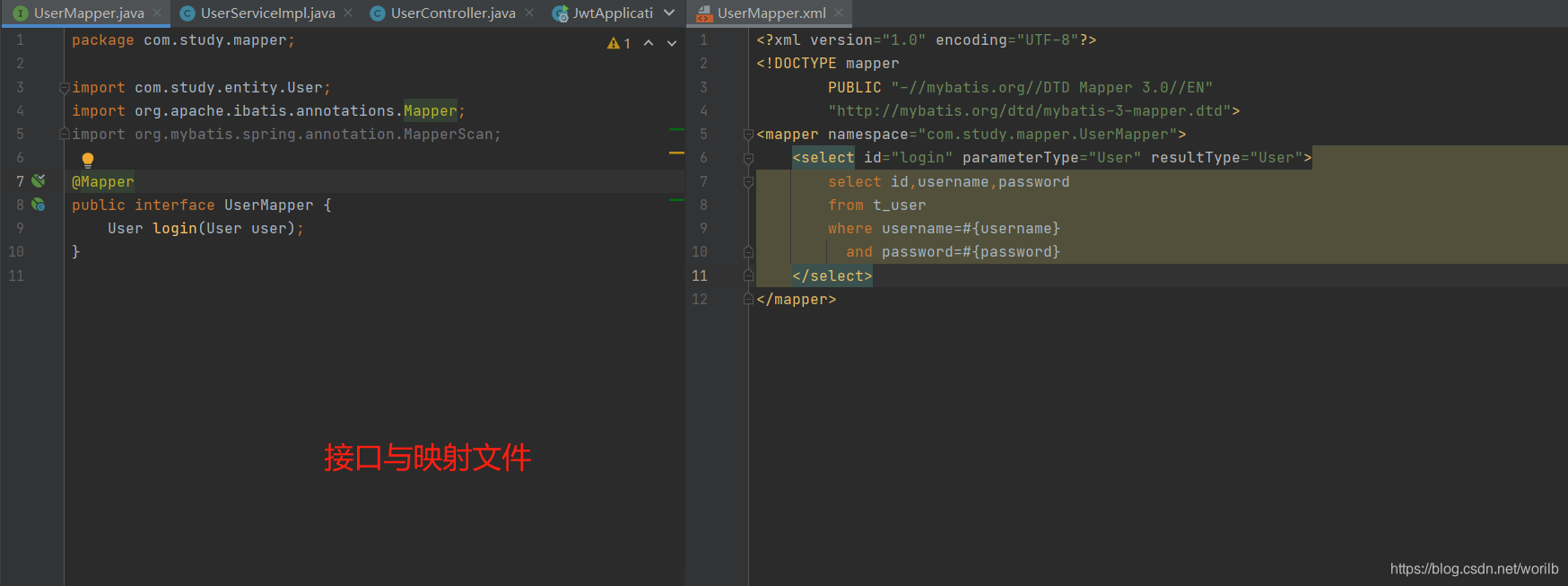Click fold end marker at line 5 imports
Image resolution: width=1568 pixels, height=586 pixels.
click(64, 134)
